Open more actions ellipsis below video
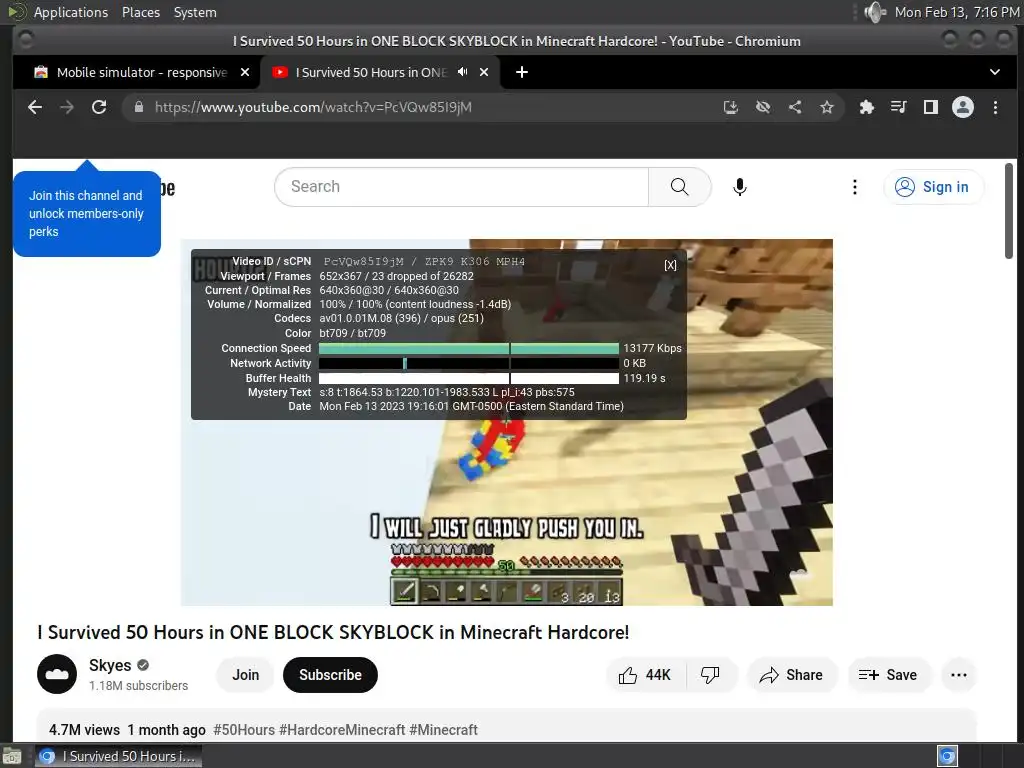 coord(959,675)
